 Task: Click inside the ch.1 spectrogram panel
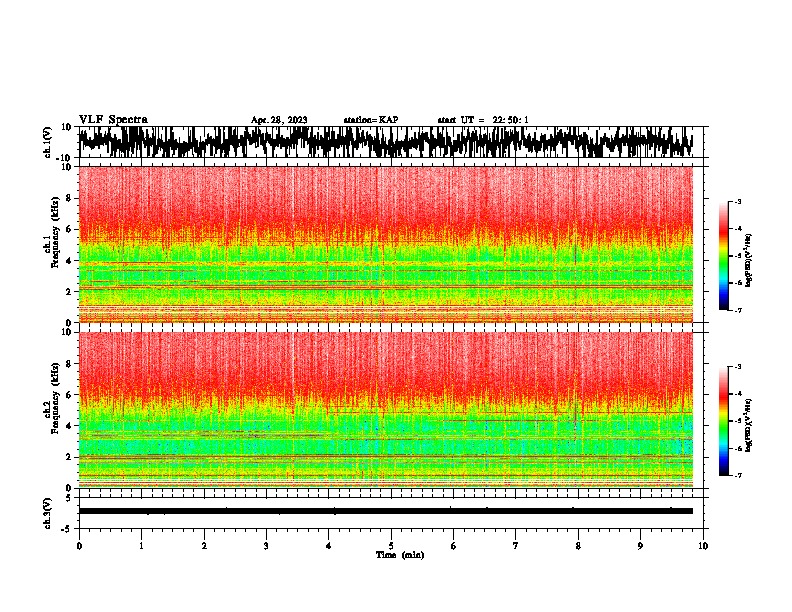385,244
